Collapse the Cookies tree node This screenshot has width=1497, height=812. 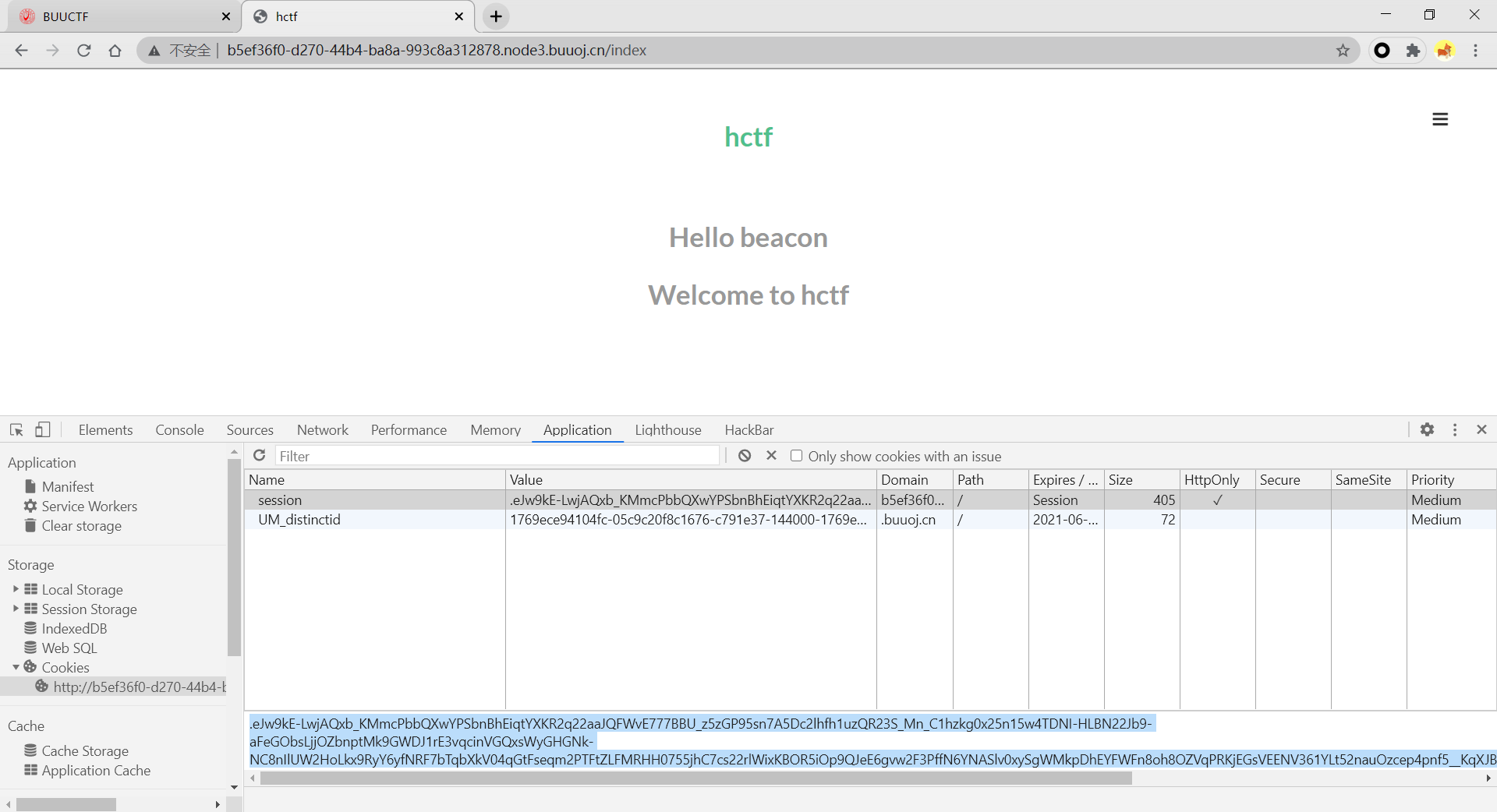pyautogui.click(x=16, y=667)
